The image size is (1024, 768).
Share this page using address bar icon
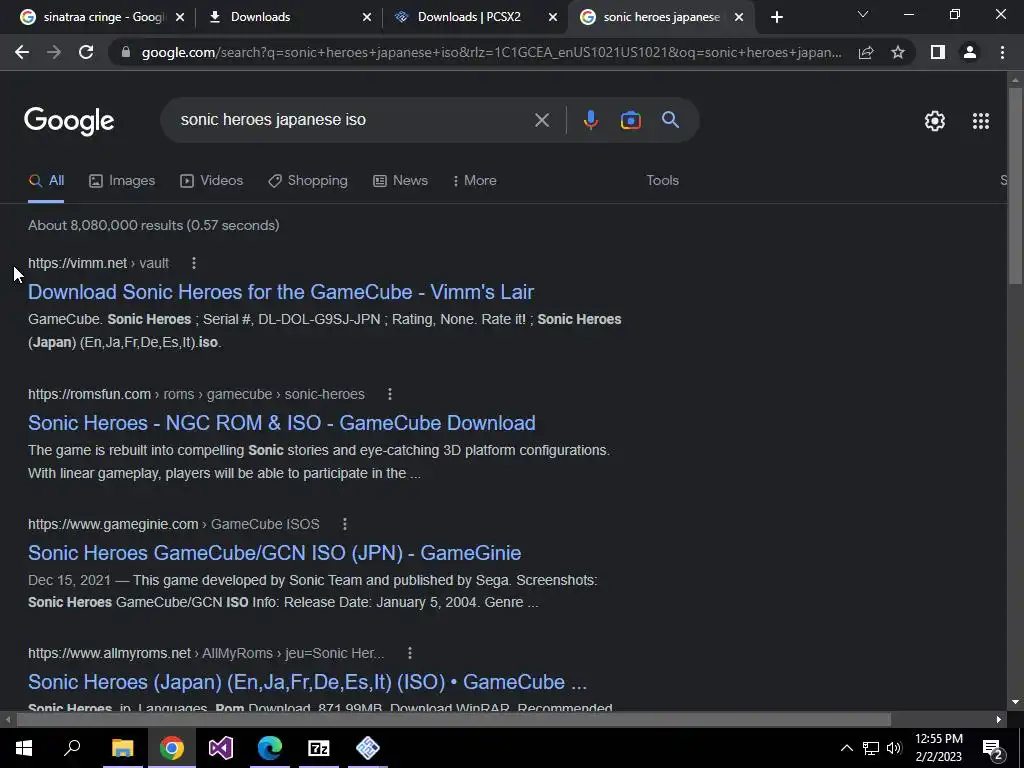click(x=866, y=52)
